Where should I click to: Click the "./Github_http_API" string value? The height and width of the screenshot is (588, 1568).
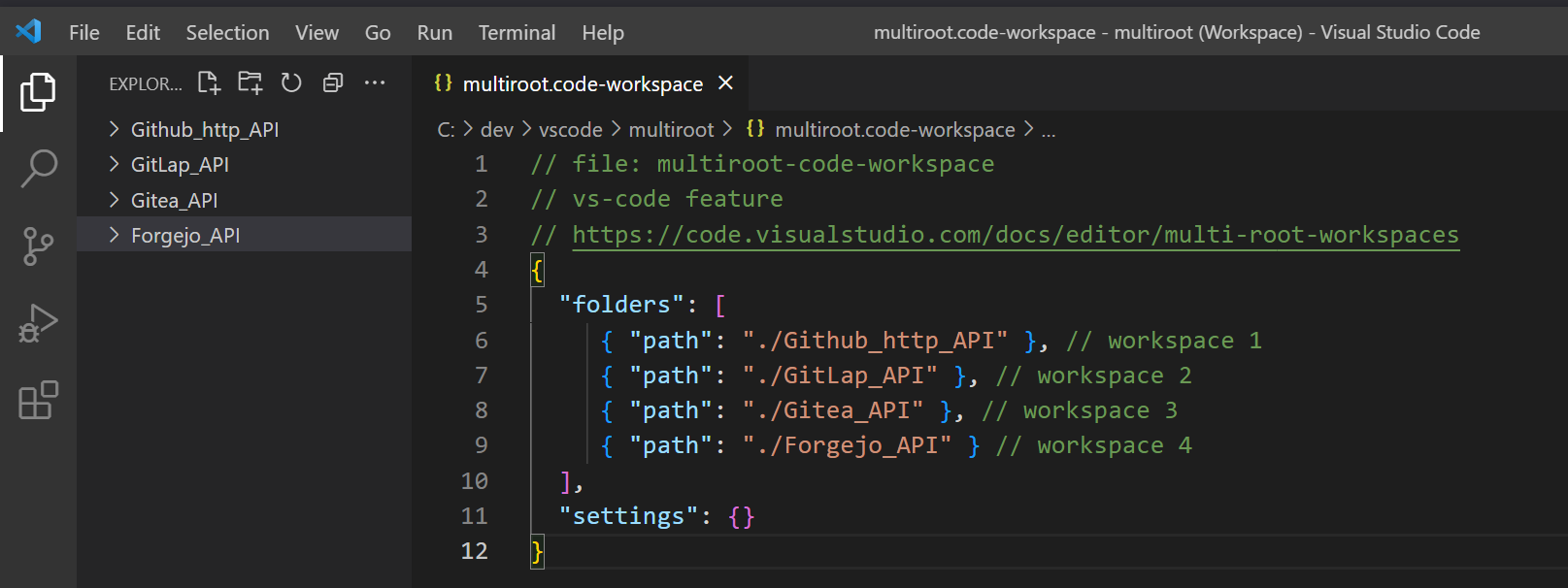click(x=875, y=340)
